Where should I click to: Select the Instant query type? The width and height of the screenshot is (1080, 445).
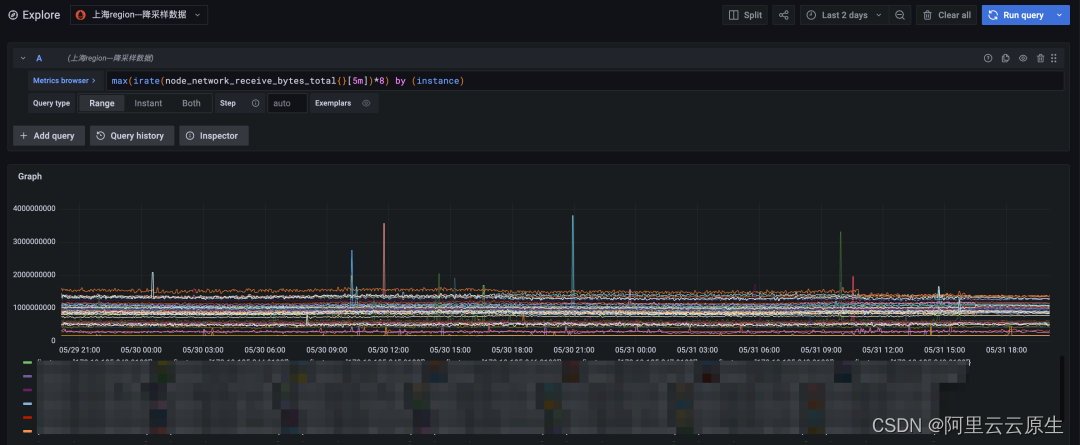click(x=148, y=103)
